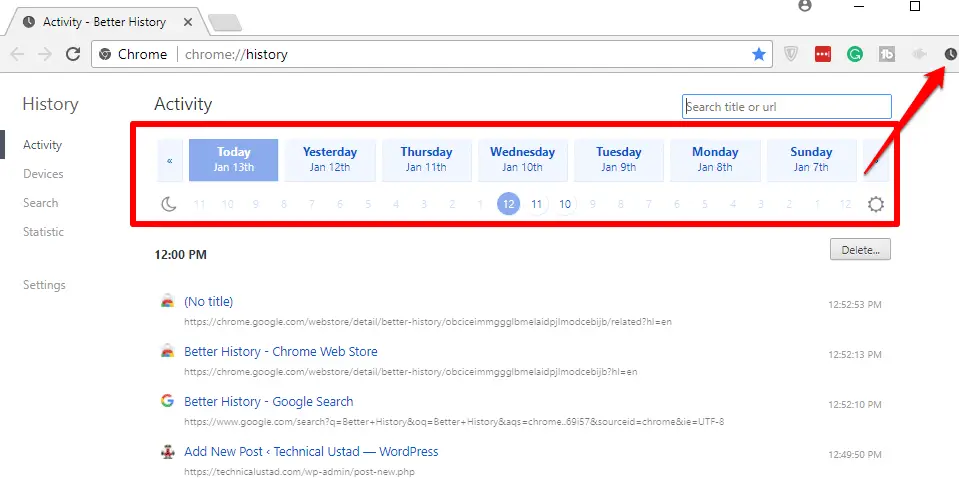Click the favicon beside the Technical Ustad entry
The height and width of the screenshot is (478, 959).
pos(167,452)
